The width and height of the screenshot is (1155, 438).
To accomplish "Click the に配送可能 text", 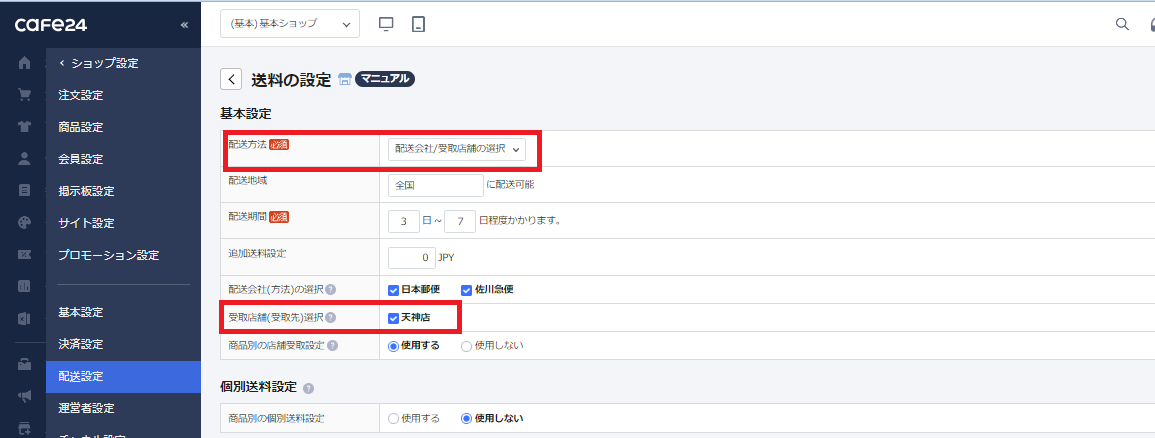I will coord(510,185).
